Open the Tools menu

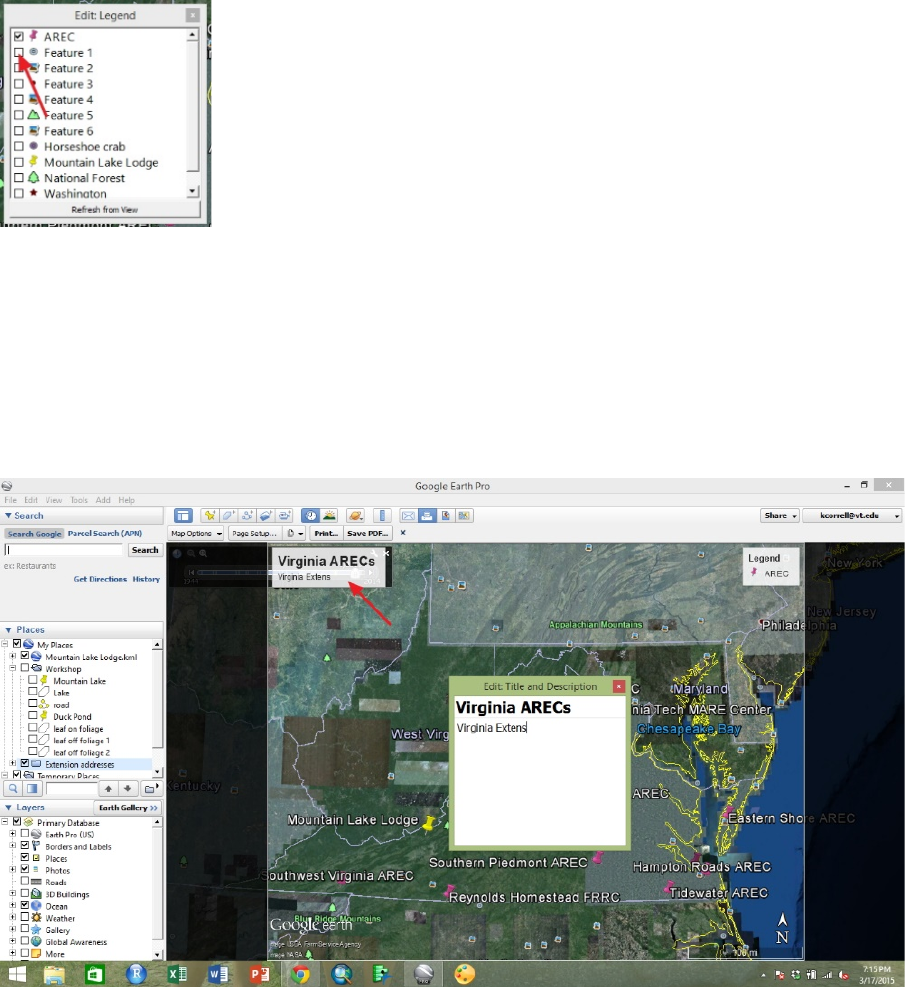pyautogui.click(x=79, y=500)
